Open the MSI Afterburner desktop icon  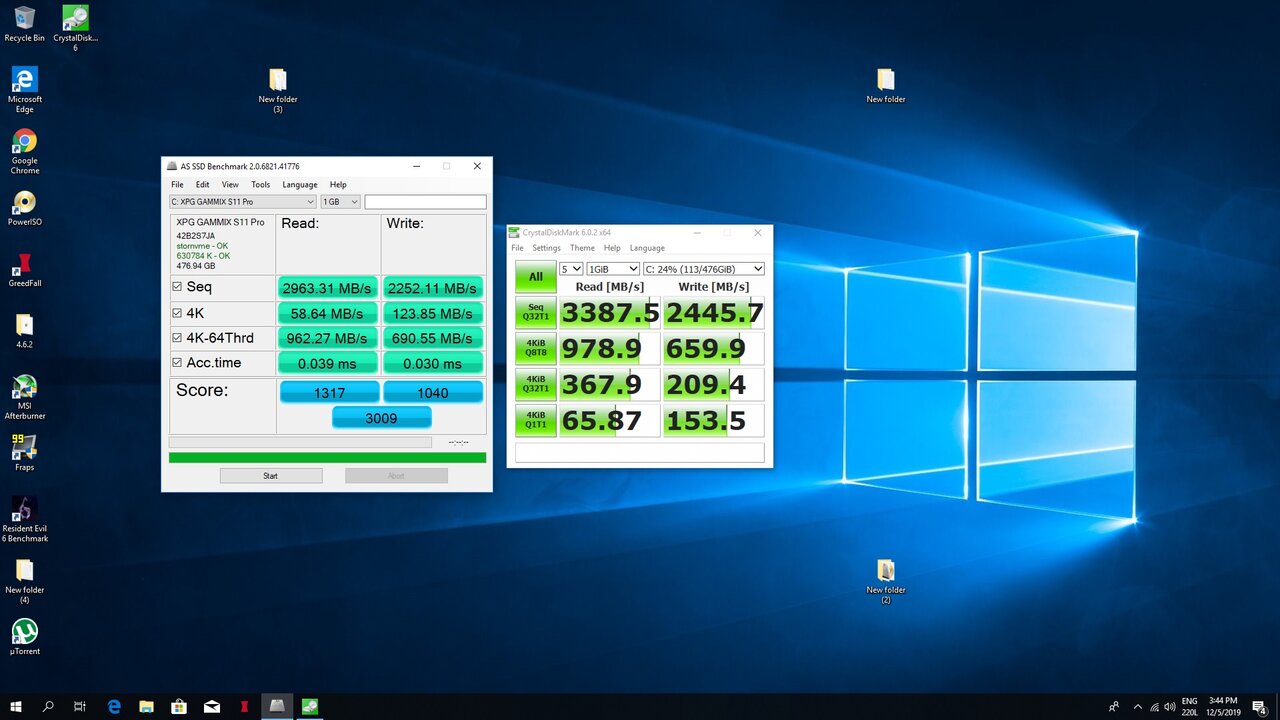tap(24, 390)
